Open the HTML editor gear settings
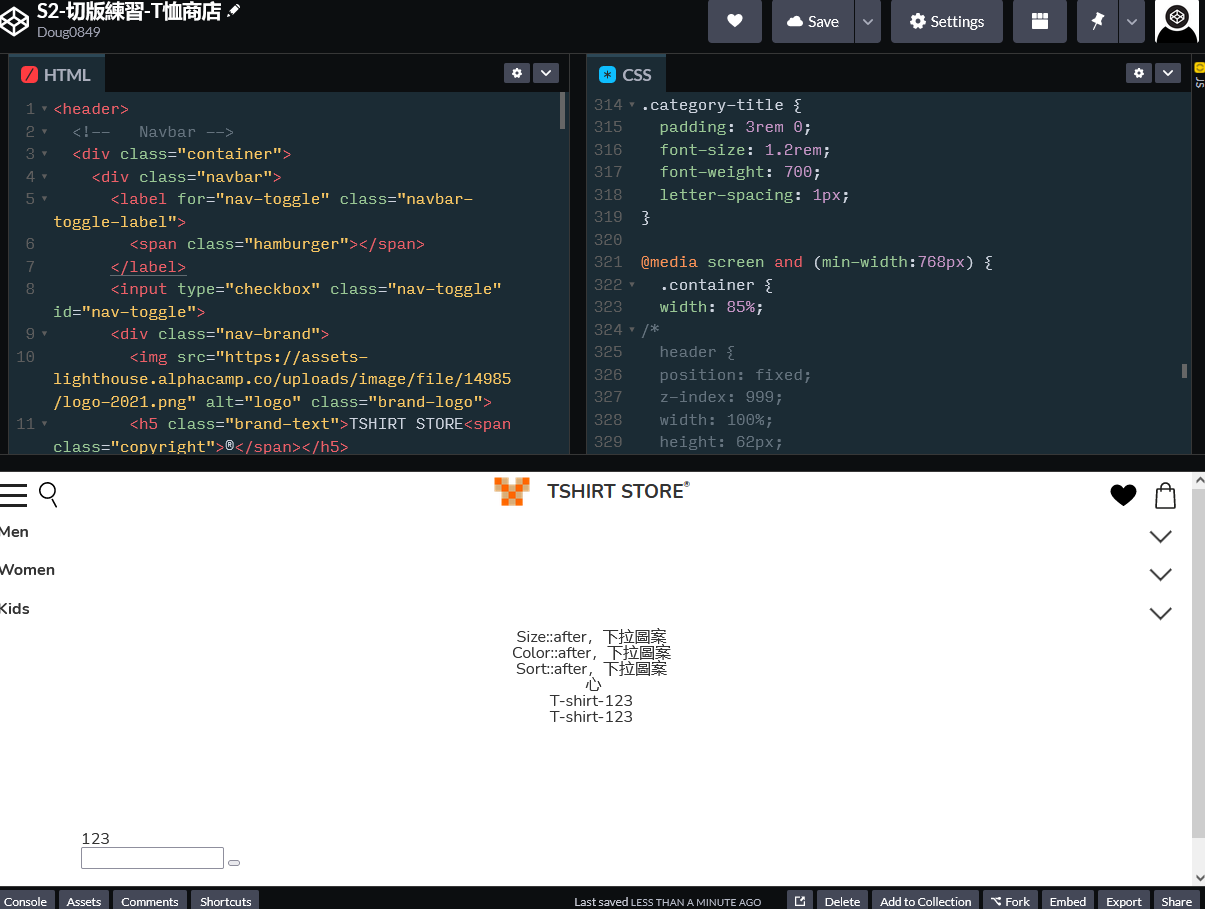 tap(516, 73)
